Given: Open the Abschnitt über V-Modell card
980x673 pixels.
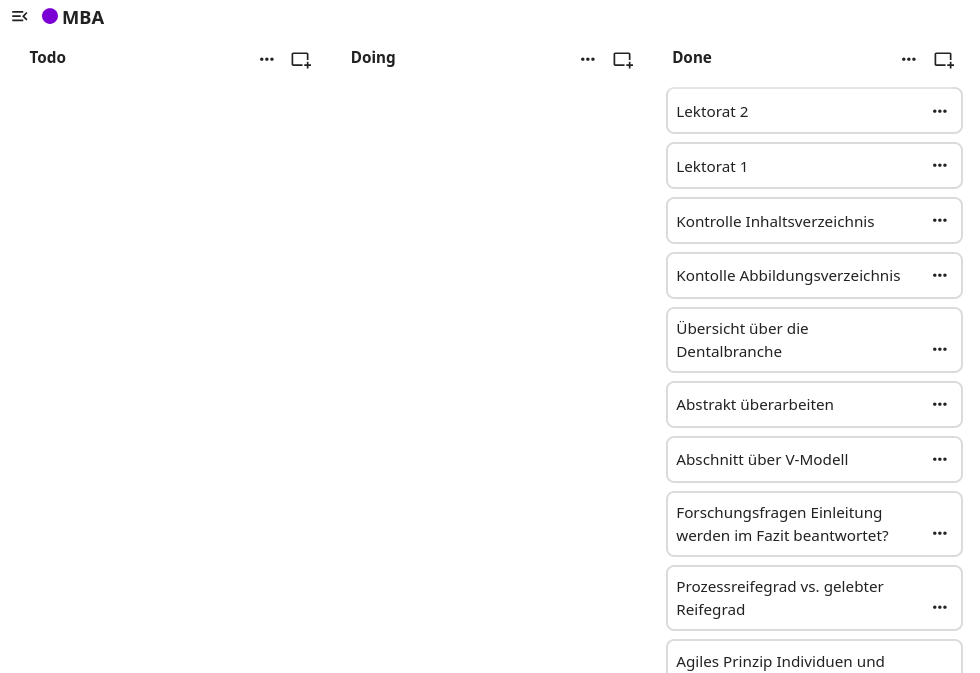Looking at the screenshot, I should 762,460.
